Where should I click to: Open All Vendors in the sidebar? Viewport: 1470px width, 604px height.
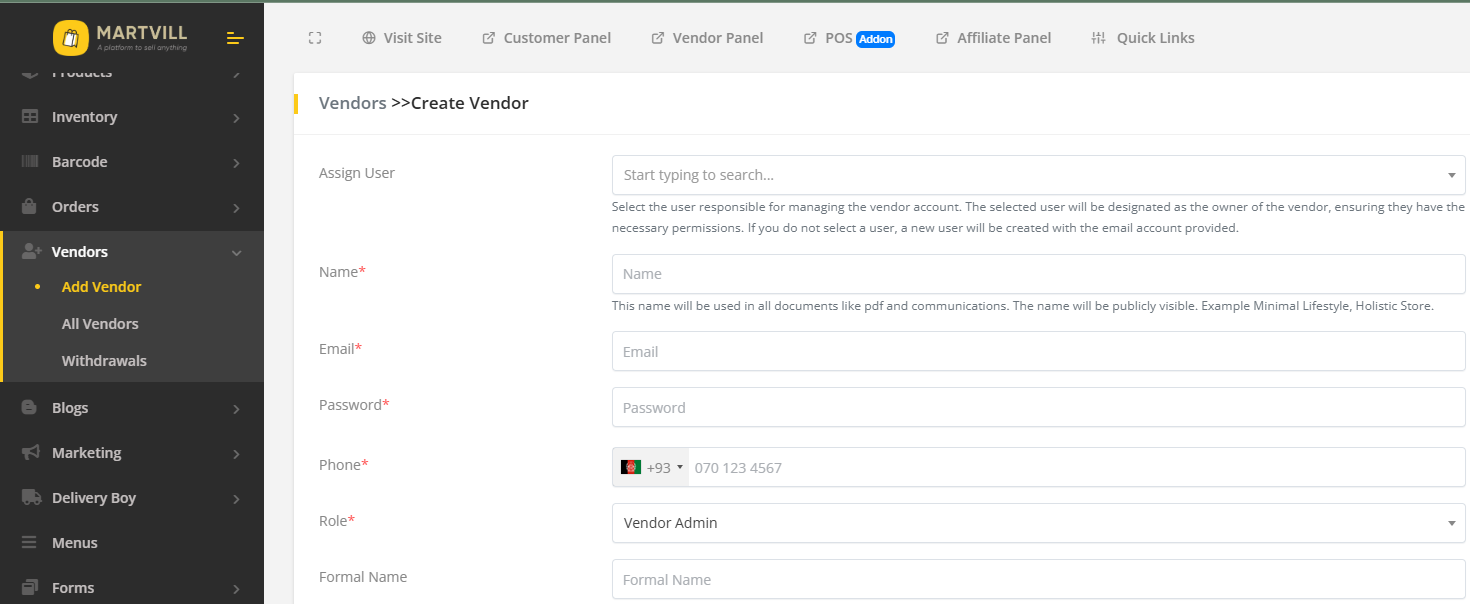100,324
